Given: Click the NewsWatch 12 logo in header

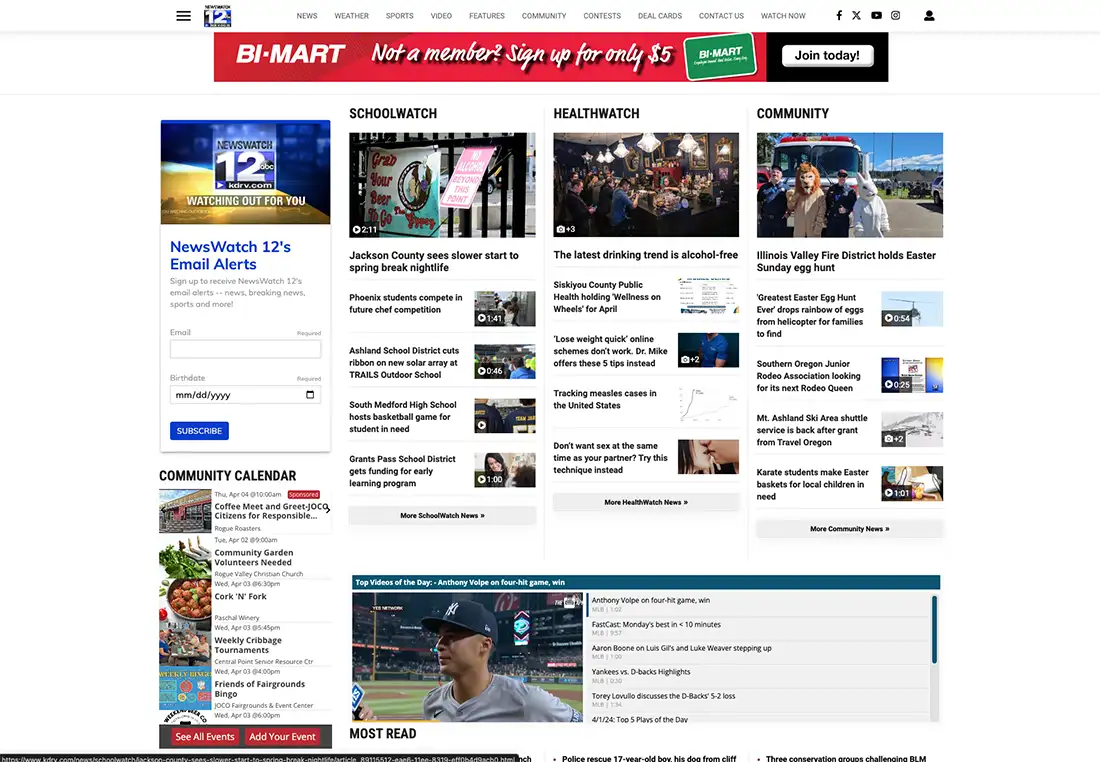Looking at the screenshot, I should 217,15.
